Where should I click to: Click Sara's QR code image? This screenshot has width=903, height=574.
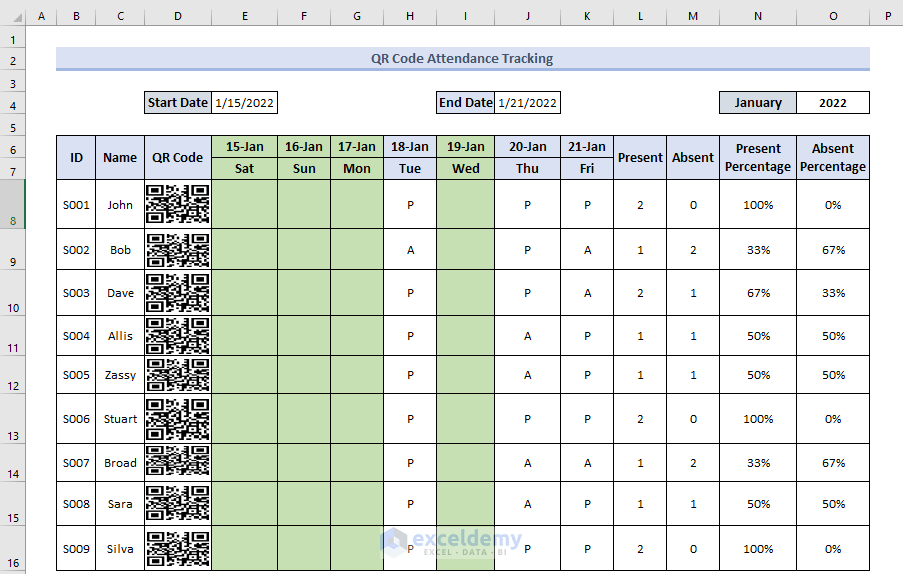point(177,503)
